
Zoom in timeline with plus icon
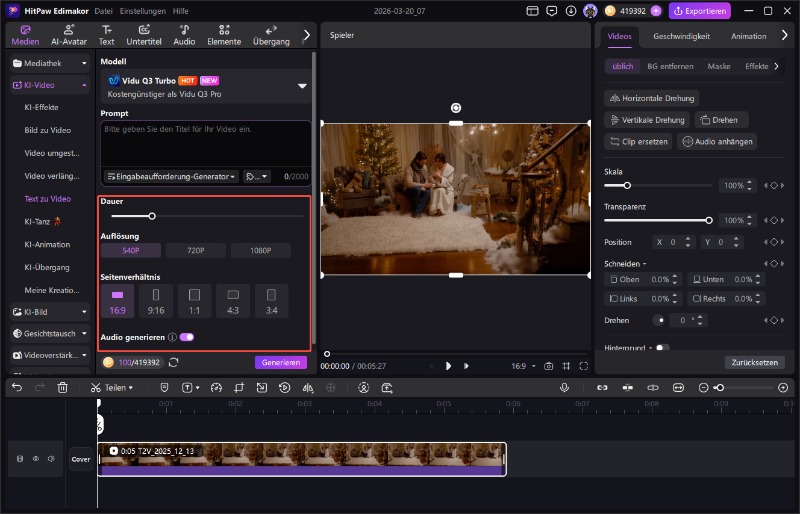[783, 388]
